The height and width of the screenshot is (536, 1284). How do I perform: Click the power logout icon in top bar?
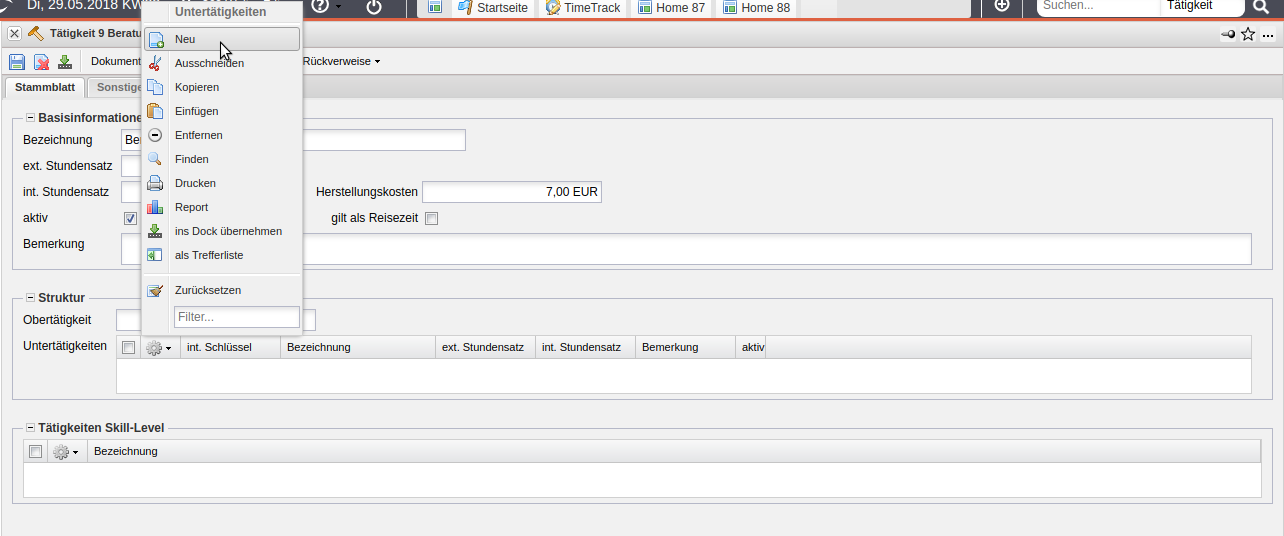click(x=374, y=7)
